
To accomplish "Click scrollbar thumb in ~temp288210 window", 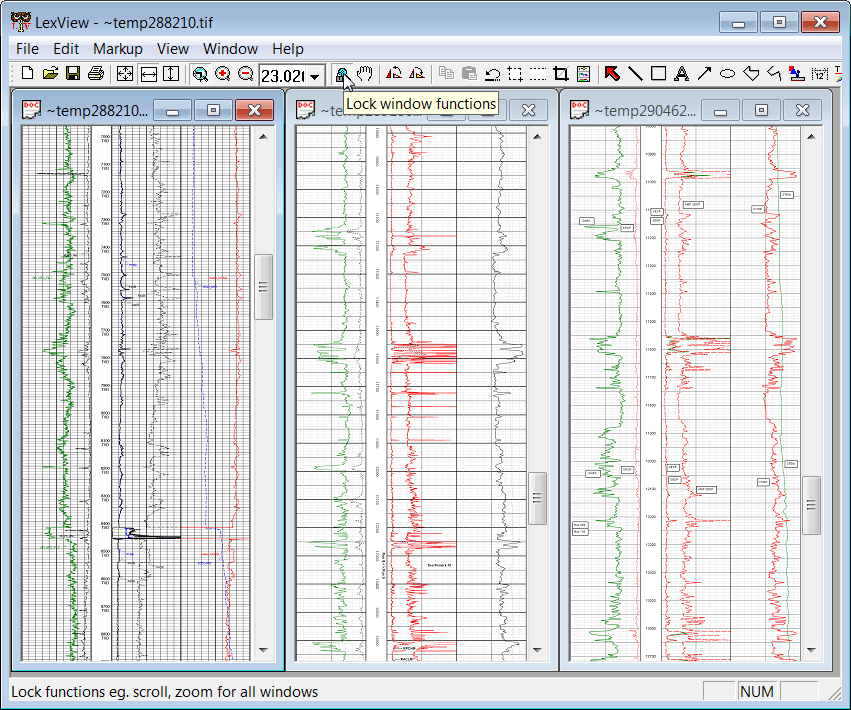I will click(264, 287).
